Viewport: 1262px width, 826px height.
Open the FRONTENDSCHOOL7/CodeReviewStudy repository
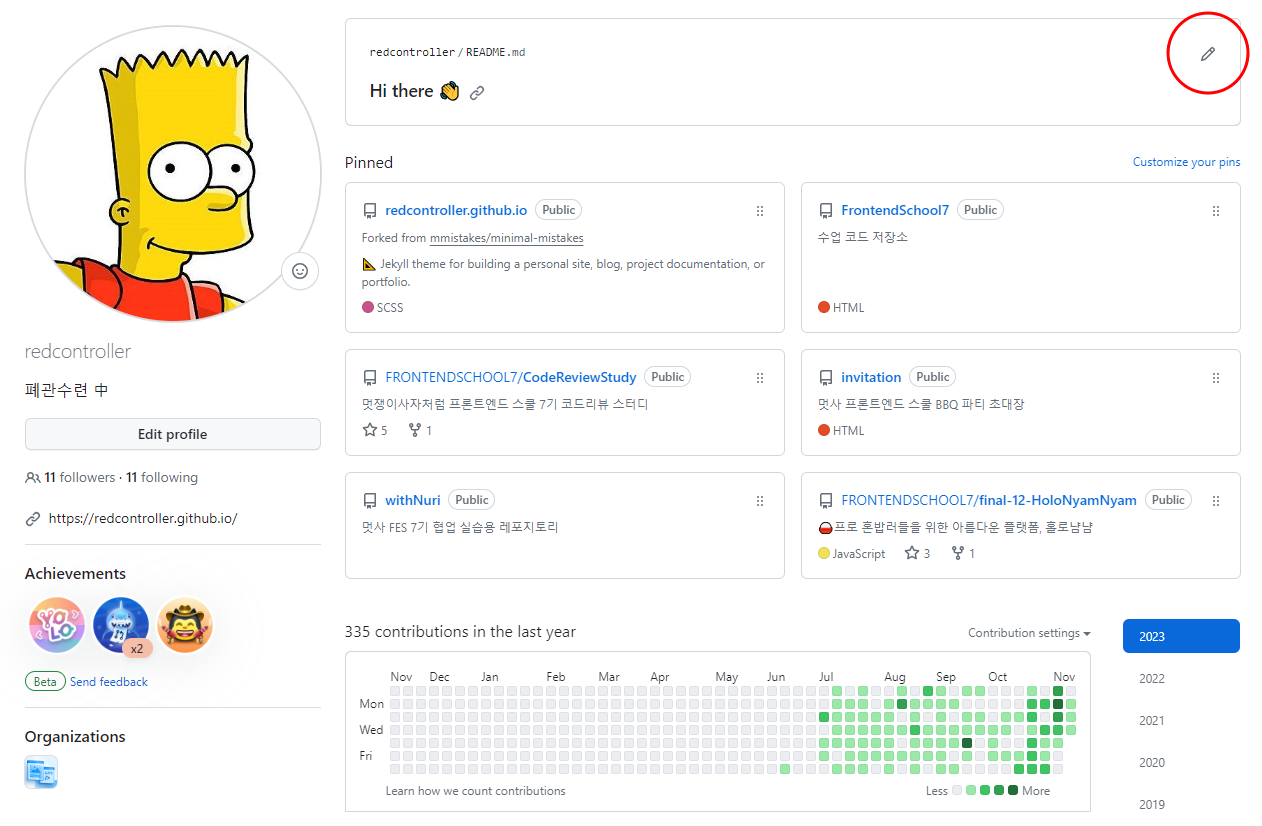point(511,377)
